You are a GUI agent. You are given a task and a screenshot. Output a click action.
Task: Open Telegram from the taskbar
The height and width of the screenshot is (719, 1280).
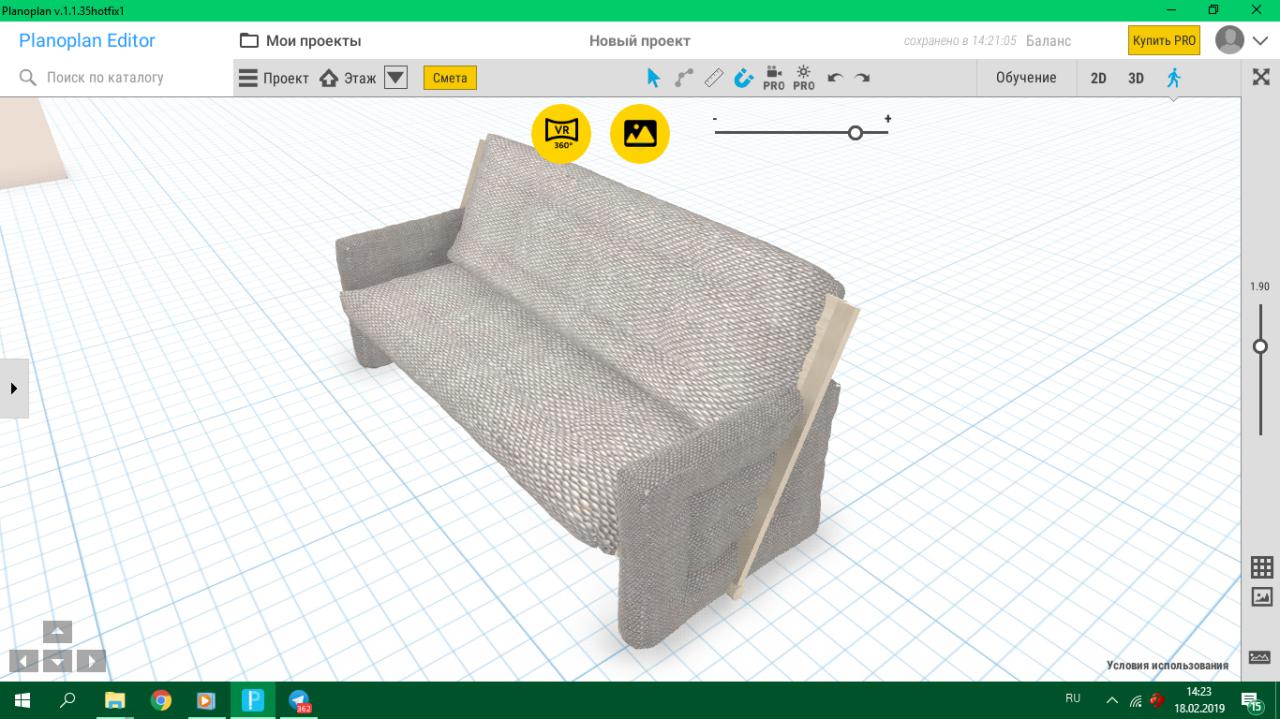click(x=299, y=701)
